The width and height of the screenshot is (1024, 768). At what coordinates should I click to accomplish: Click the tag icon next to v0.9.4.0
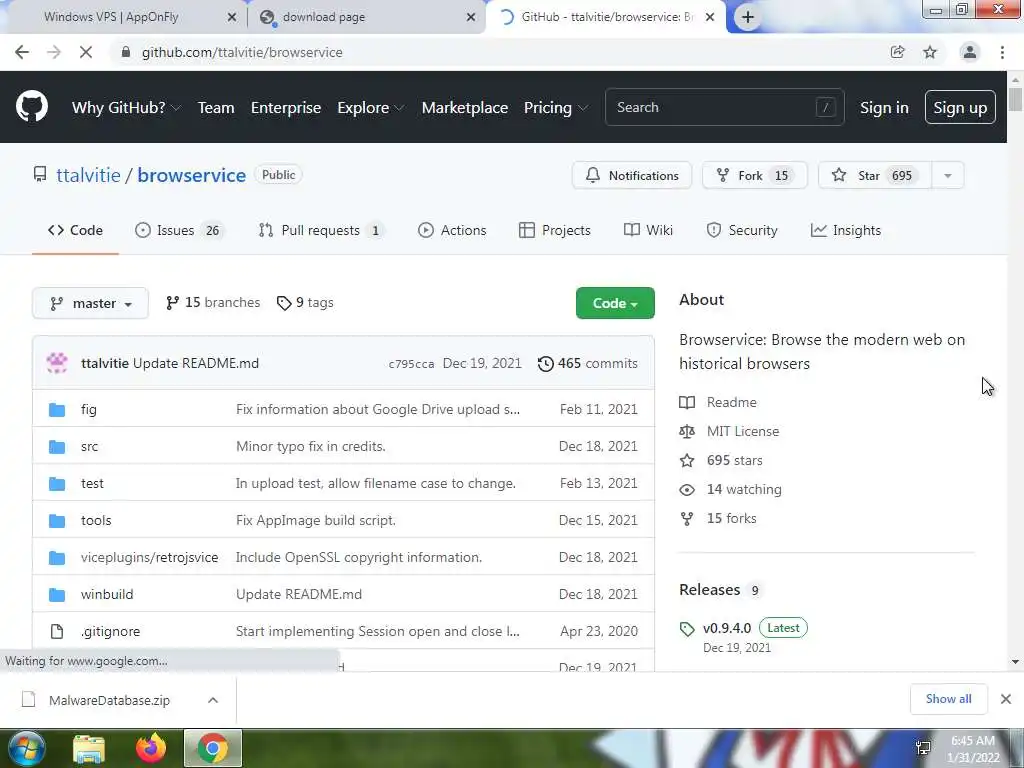click(x=687, y=629)
